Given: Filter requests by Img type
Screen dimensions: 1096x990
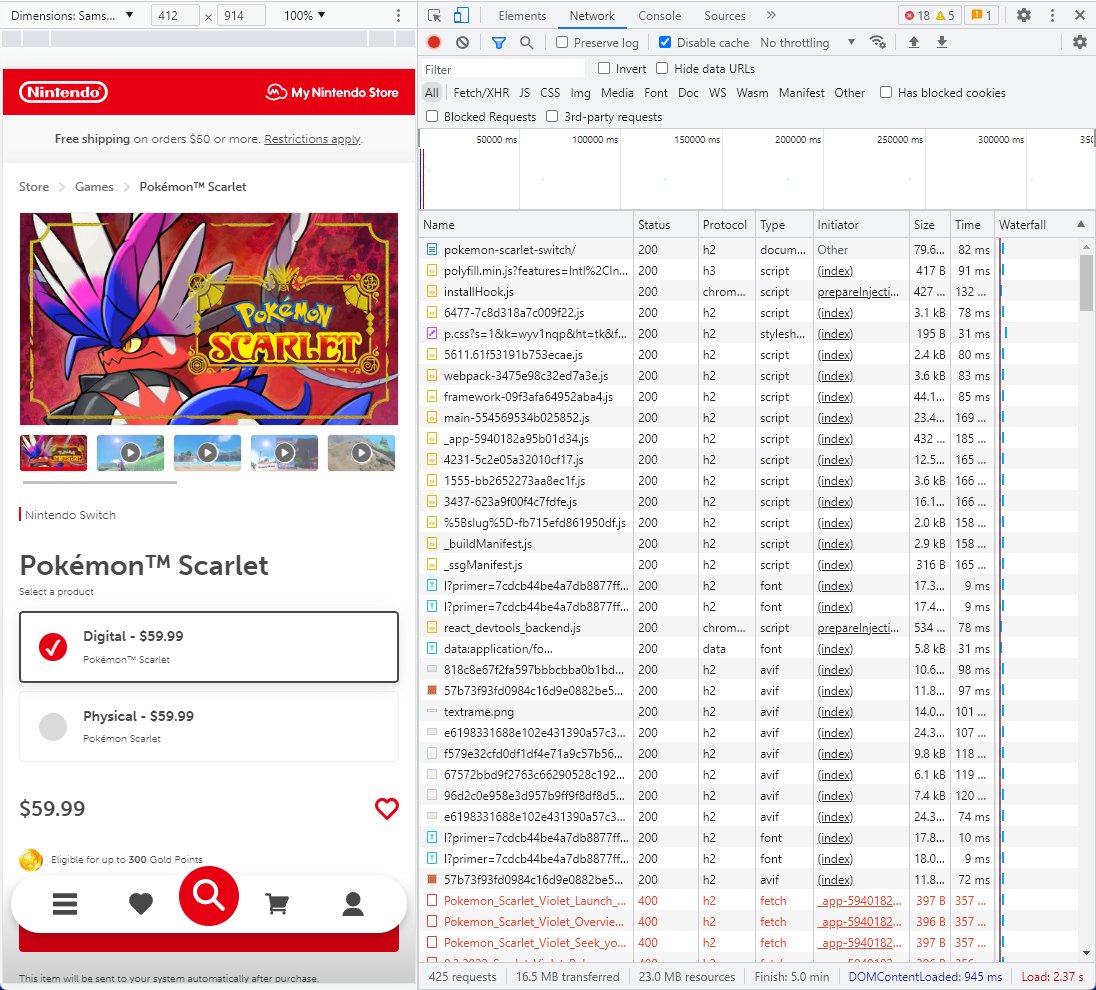Looking at the screenshot, I should coord(580,92).
